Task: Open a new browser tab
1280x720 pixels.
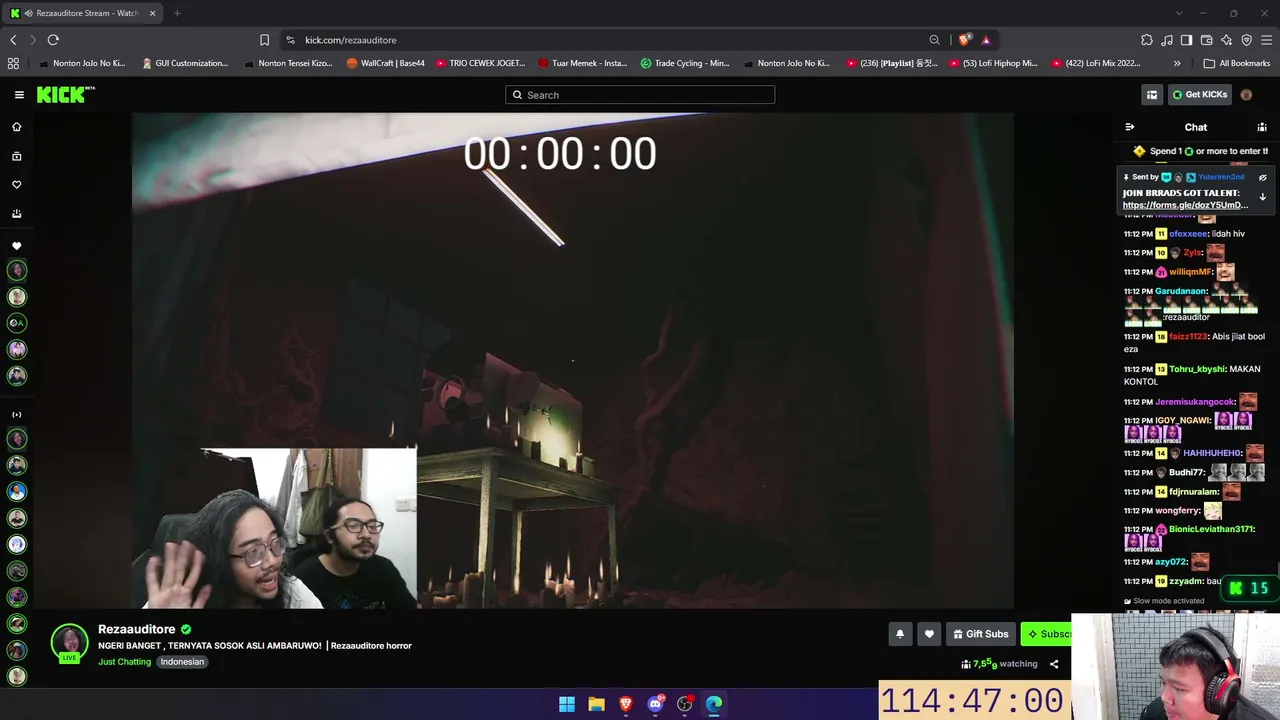Action: [177, 13]
